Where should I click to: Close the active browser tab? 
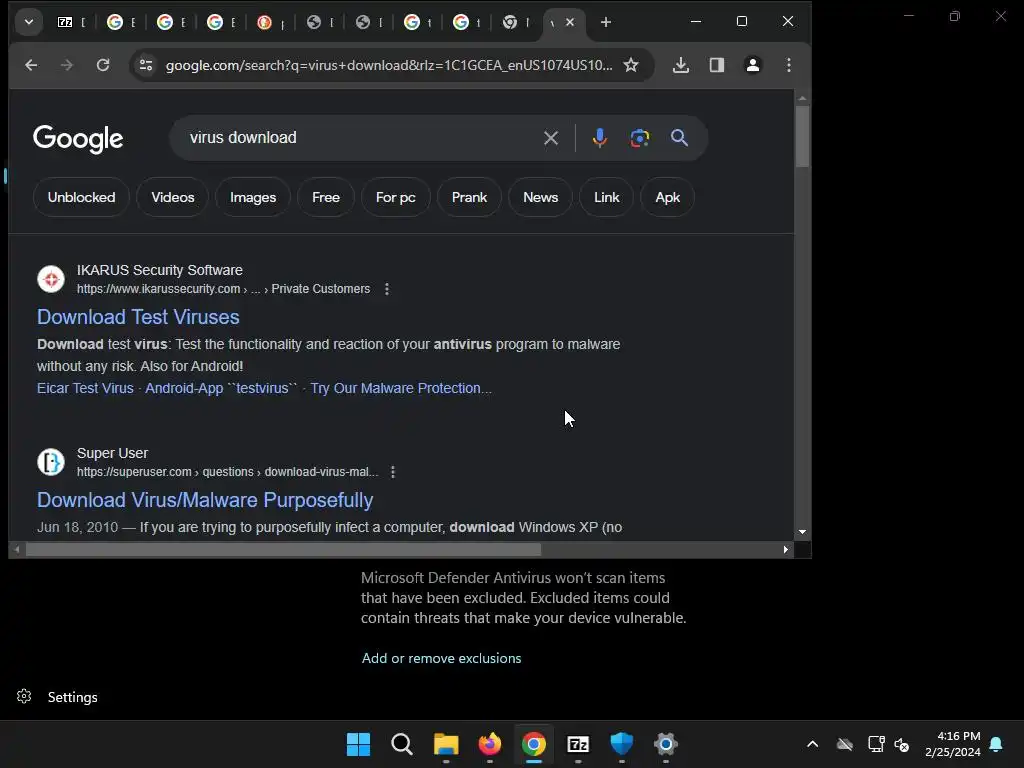click(x=570, y=22)
